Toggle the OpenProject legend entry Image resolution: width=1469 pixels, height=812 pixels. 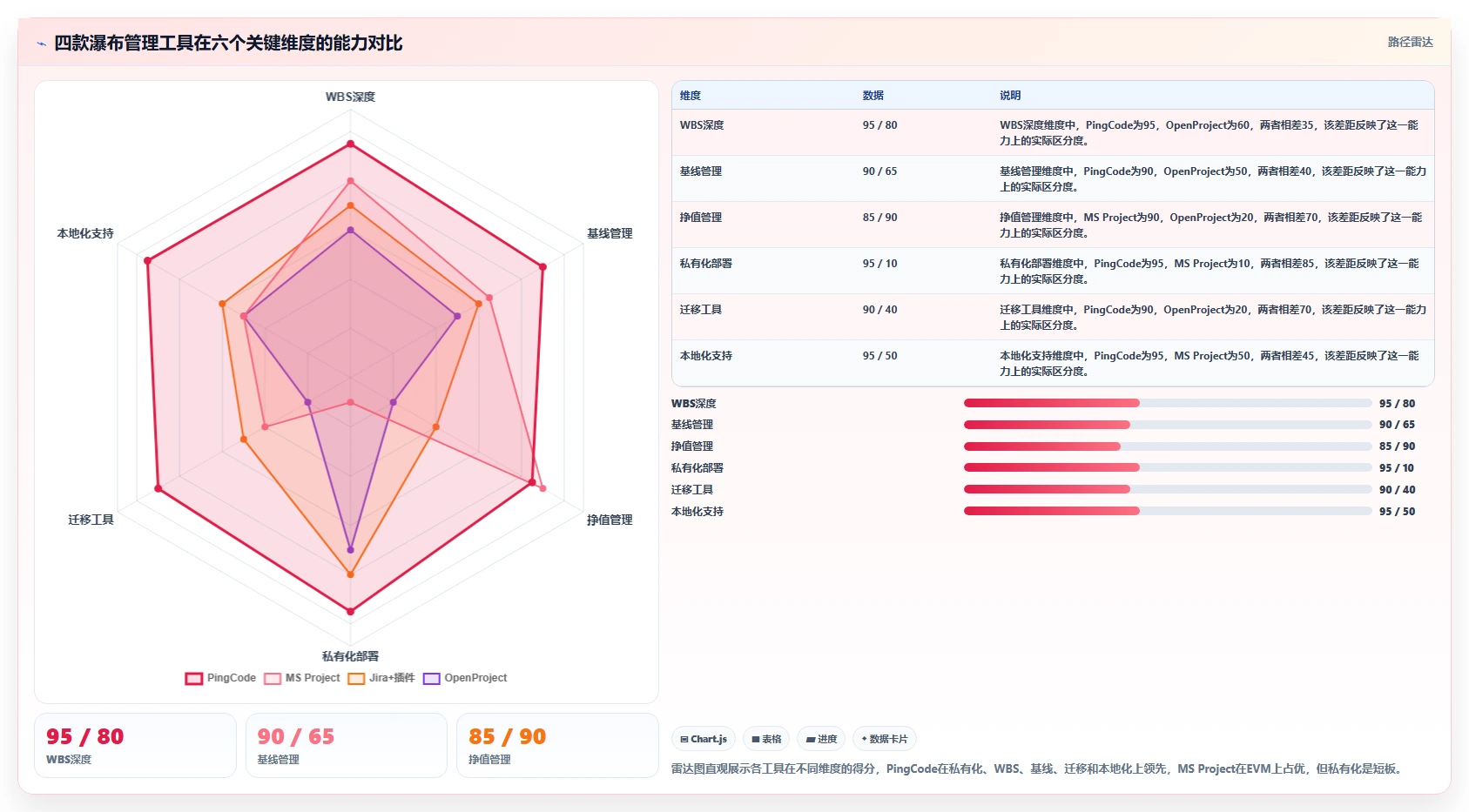coord(465,678)
